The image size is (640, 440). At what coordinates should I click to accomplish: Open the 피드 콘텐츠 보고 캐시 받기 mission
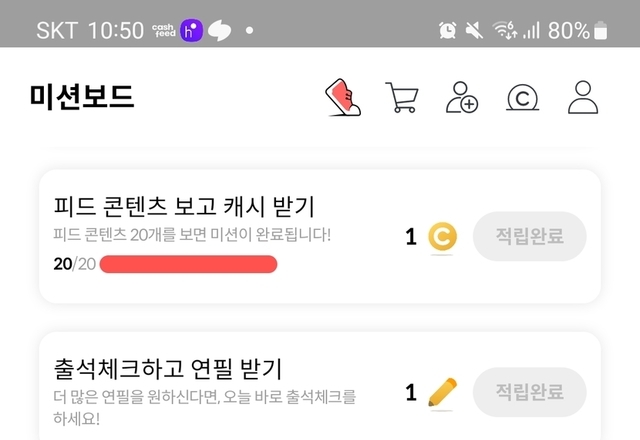pyautogui.click(x=184, y=207)
